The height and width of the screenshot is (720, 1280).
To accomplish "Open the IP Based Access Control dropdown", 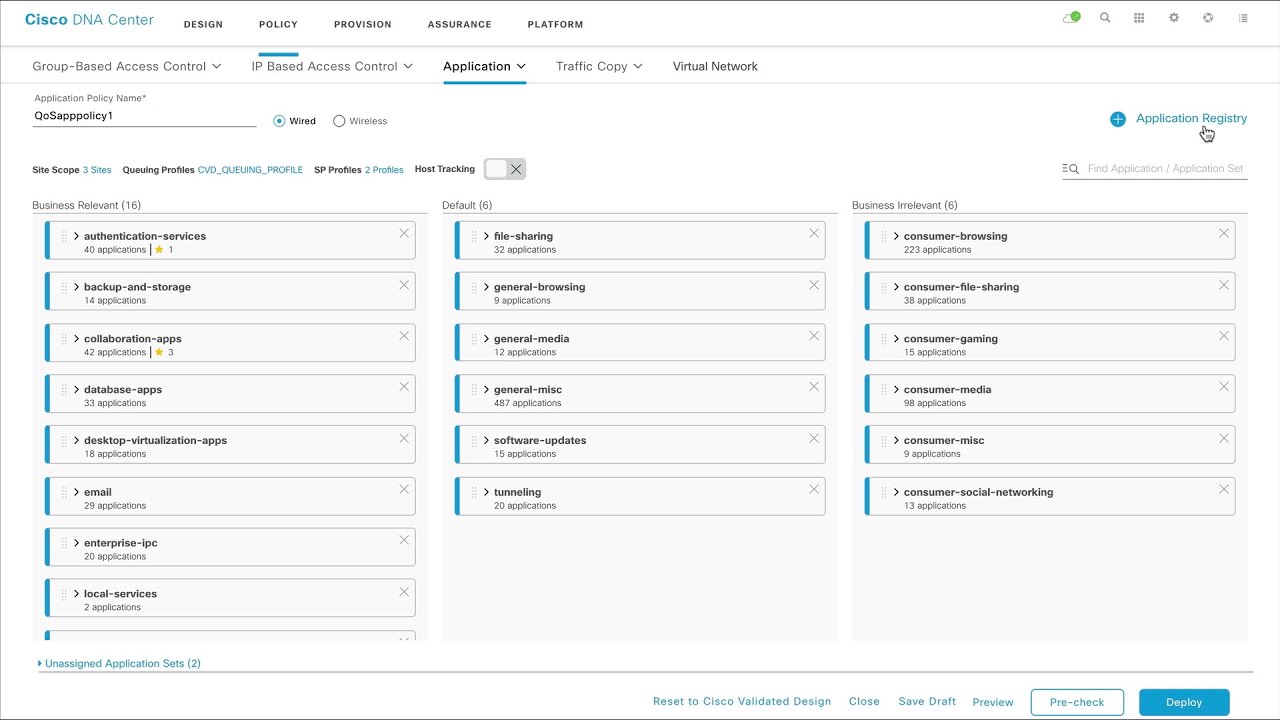I will coord(332,66).
